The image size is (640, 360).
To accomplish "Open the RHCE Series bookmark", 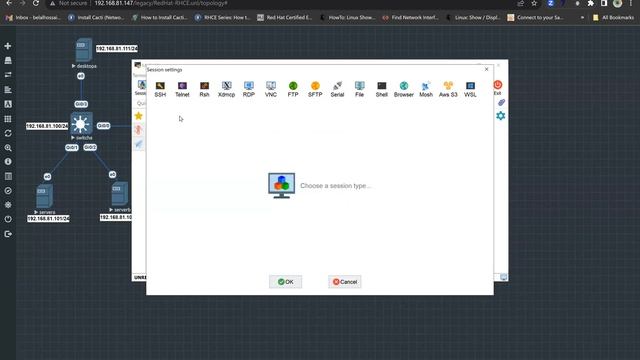I will pos(222,18).
